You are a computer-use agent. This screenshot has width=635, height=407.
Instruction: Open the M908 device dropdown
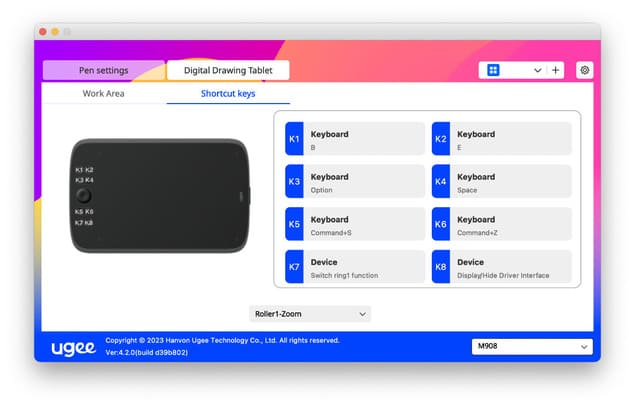point(532,346)
